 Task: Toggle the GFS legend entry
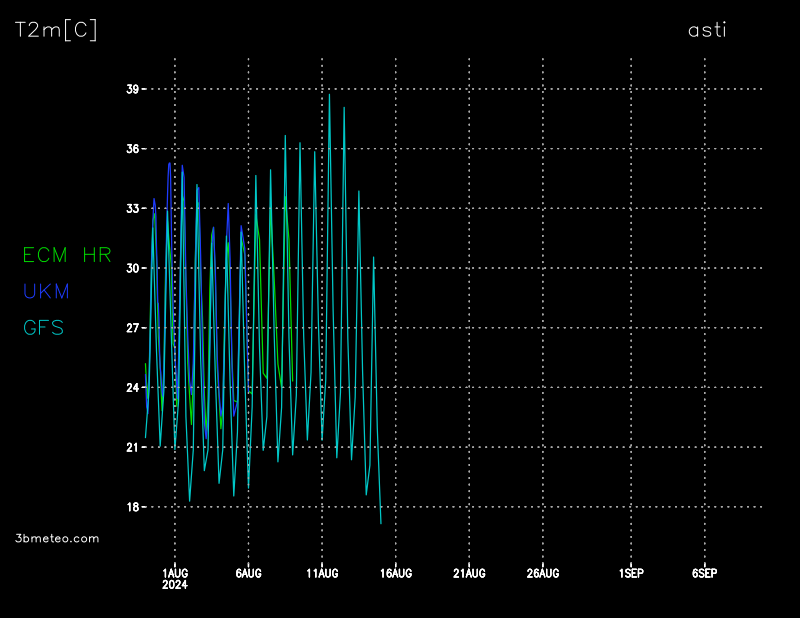click(44, 327)
